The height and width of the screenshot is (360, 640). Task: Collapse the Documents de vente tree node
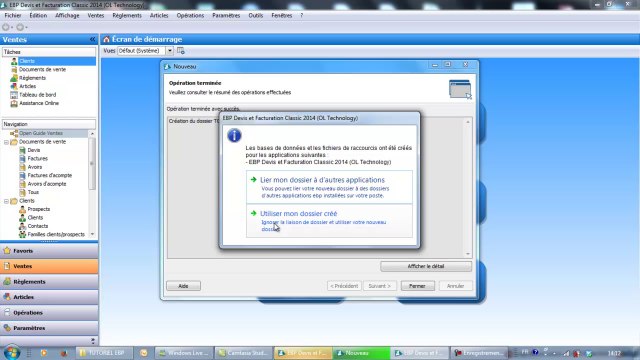coord(6,142)
